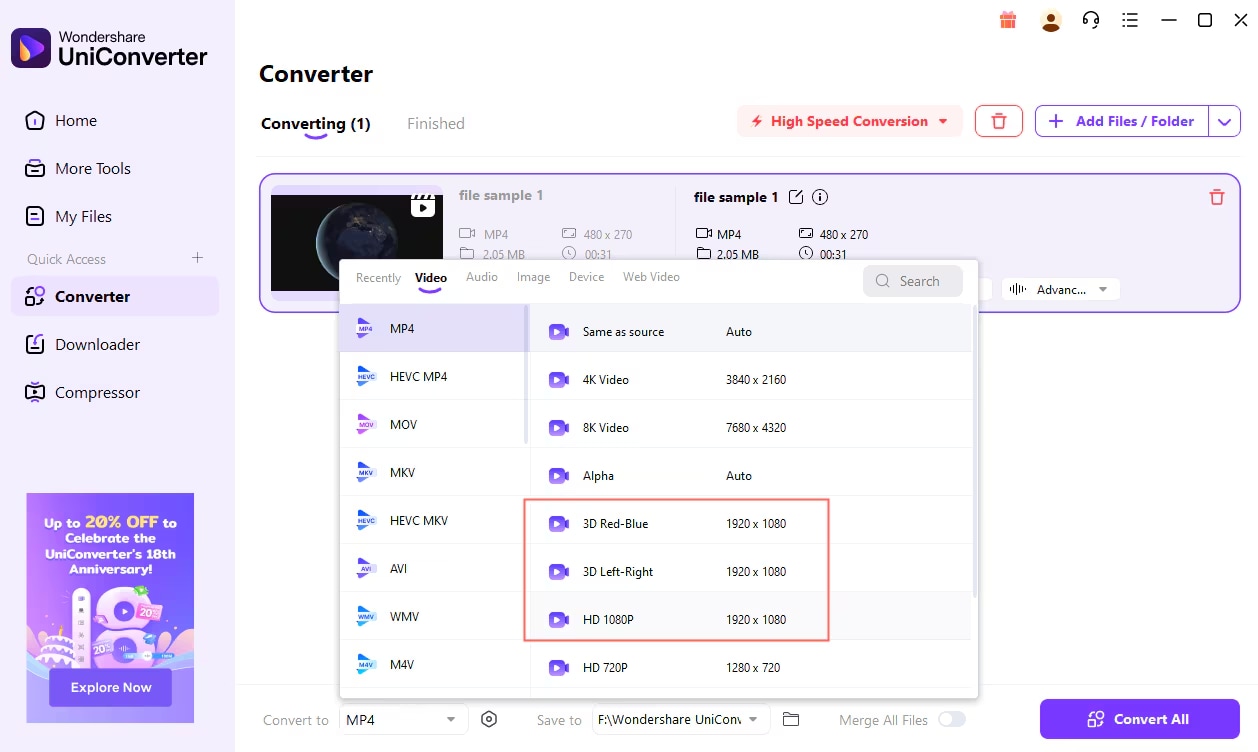The height and width of the screenshot is (752, 1258).
Task: Expand the Add Files arrow dropdown
Action: pyautogui.click(x=1225, y=121)
